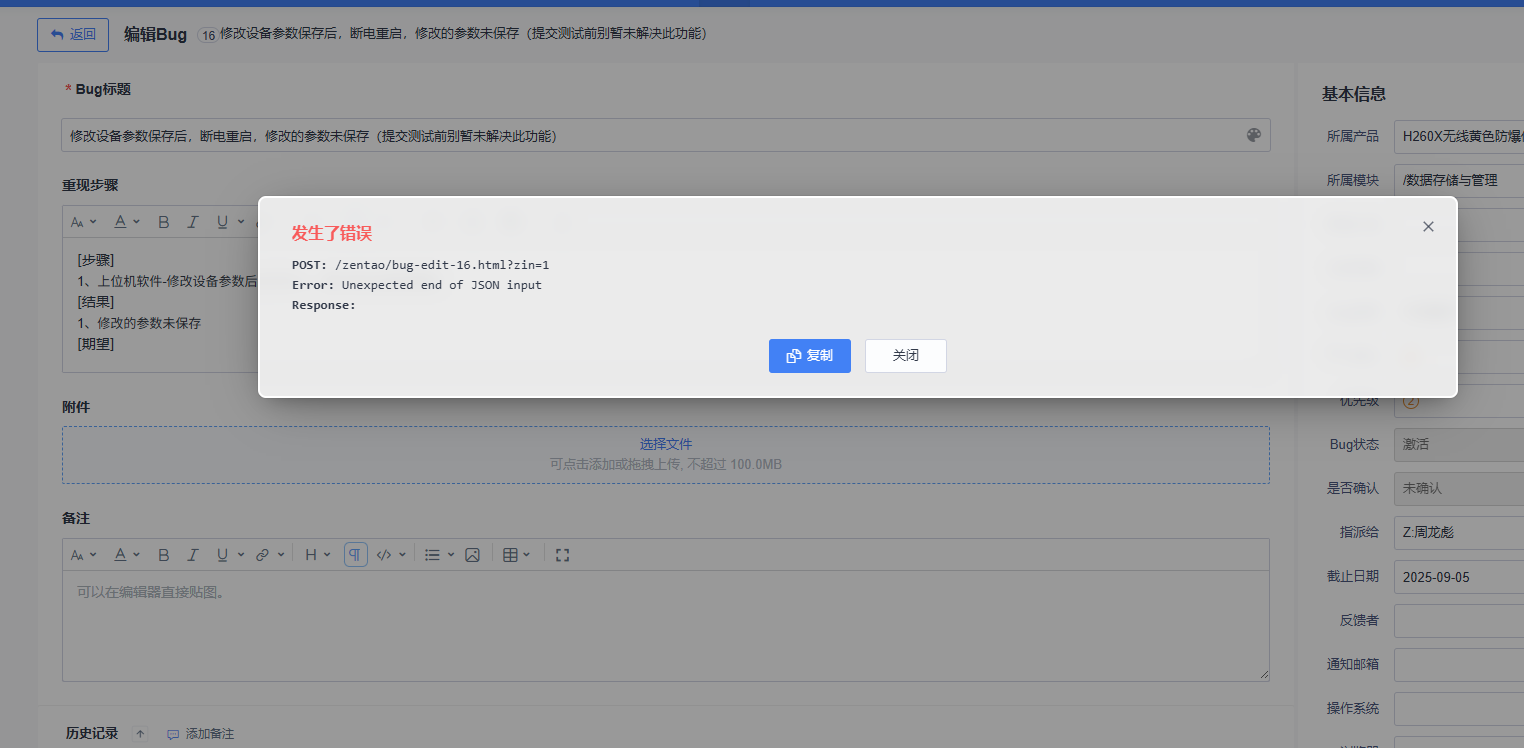
Task: Open font color menu in 重现步骤 toolbar
Action: (x=126, y=222)
